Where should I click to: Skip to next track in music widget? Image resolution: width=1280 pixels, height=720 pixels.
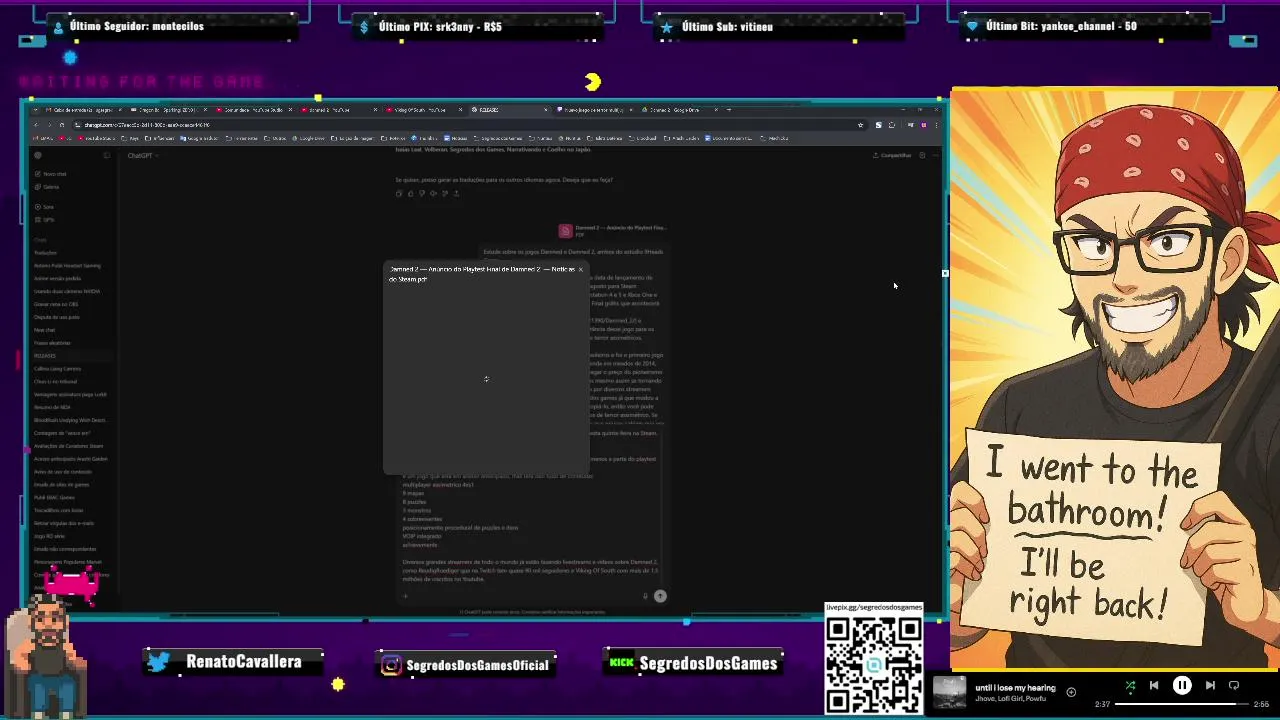coord(1210,685)
